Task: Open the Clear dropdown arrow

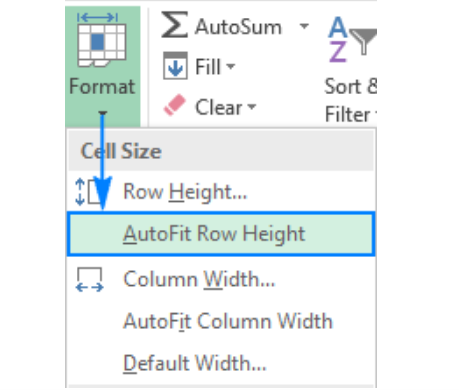Action: tap(252, 107)
